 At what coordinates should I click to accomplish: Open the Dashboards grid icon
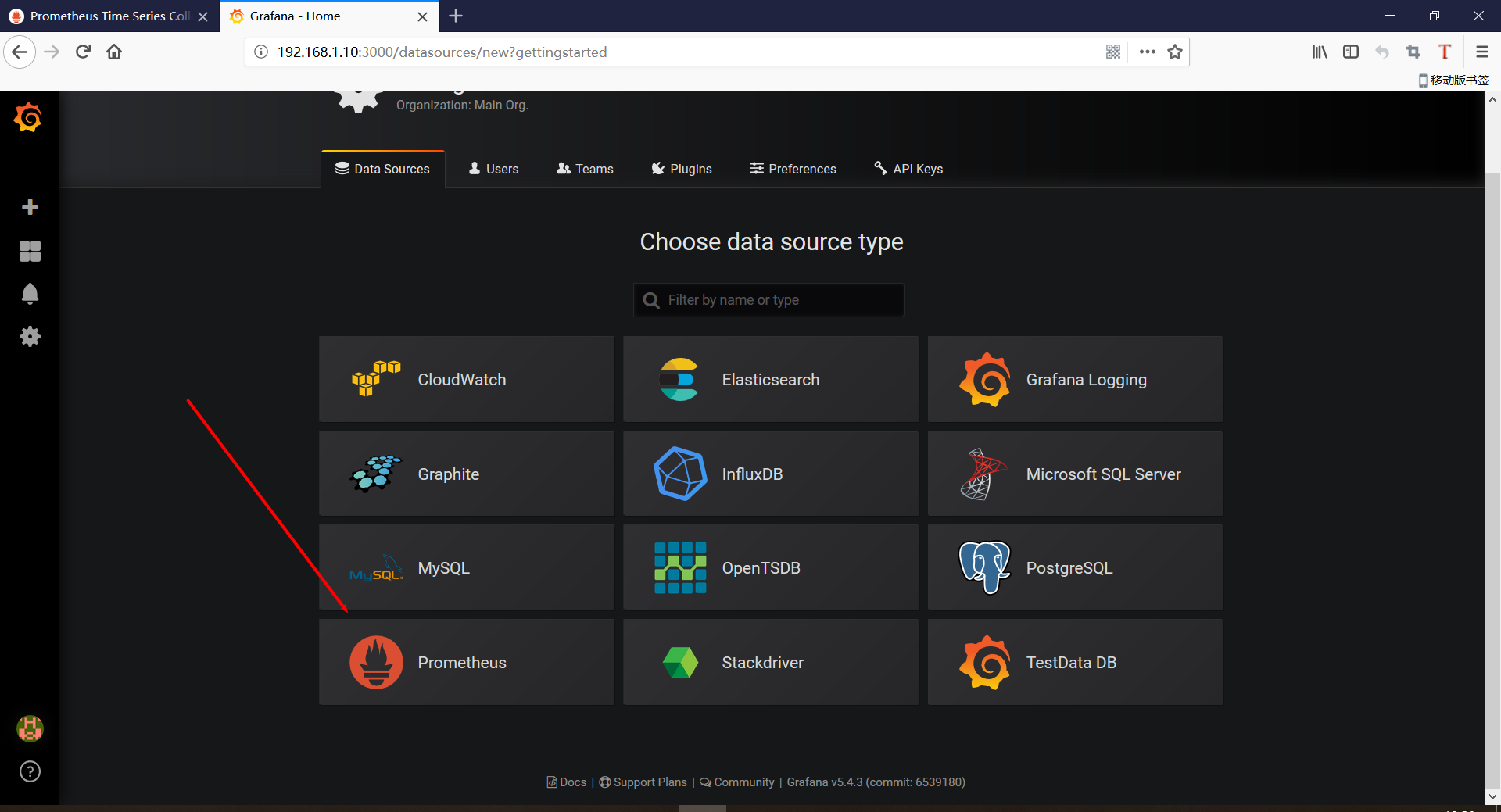[x=30, y=251]
